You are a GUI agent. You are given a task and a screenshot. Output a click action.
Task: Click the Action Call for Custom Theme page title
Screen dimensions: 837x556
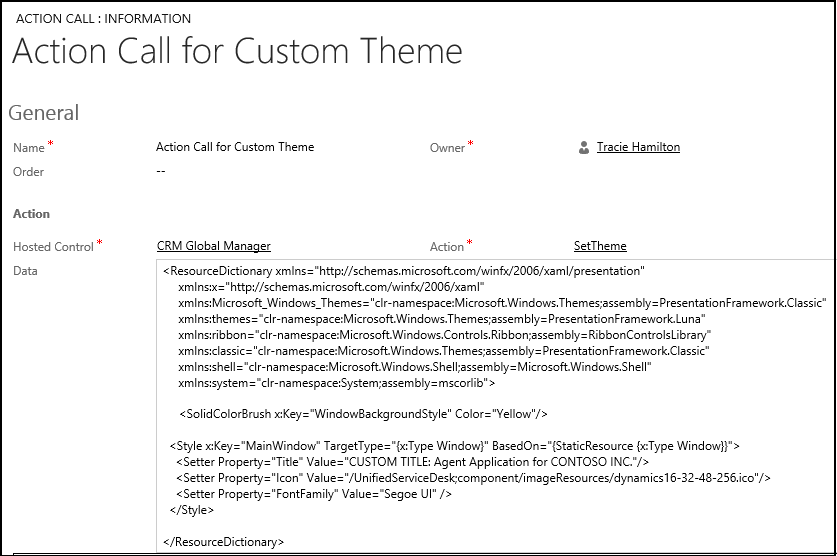[x=238, y=51]
